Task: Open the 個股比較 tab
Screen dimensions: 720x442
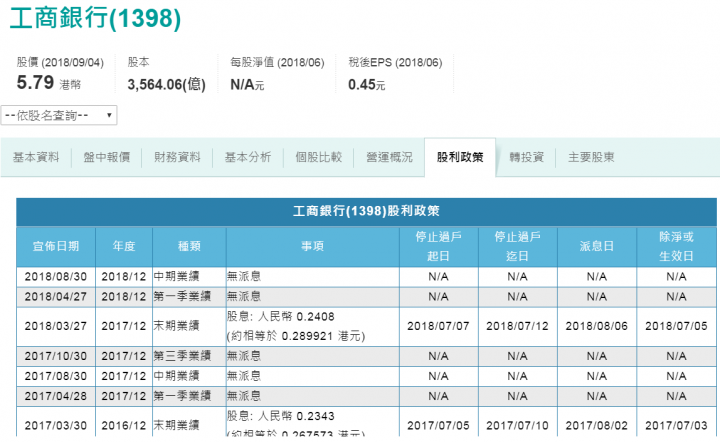Action: tap(319, 157)
